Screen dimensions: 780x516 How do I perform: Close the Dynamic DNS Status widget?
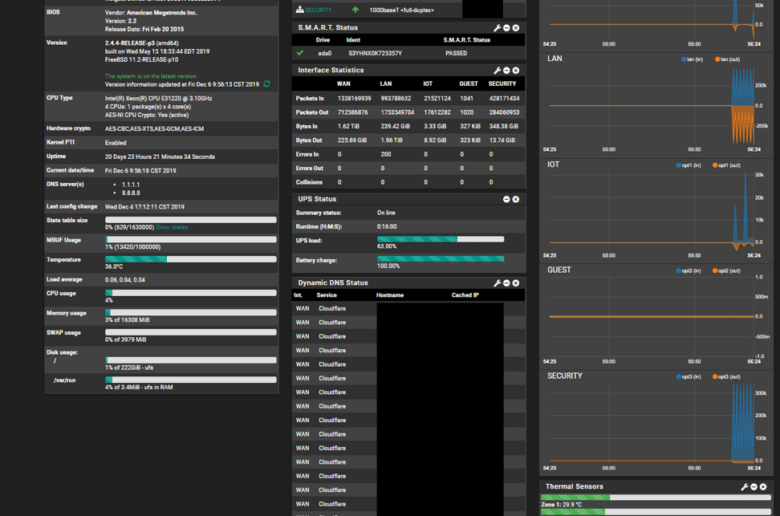tap(516, 283)
